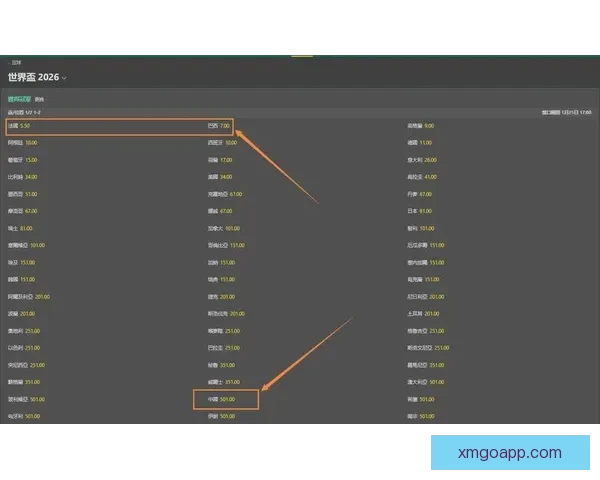The height and width of the screenshot is (480, 600).
Task: Expand the 世界杯 2026 dropdown chevron
Action: point(65,78)
